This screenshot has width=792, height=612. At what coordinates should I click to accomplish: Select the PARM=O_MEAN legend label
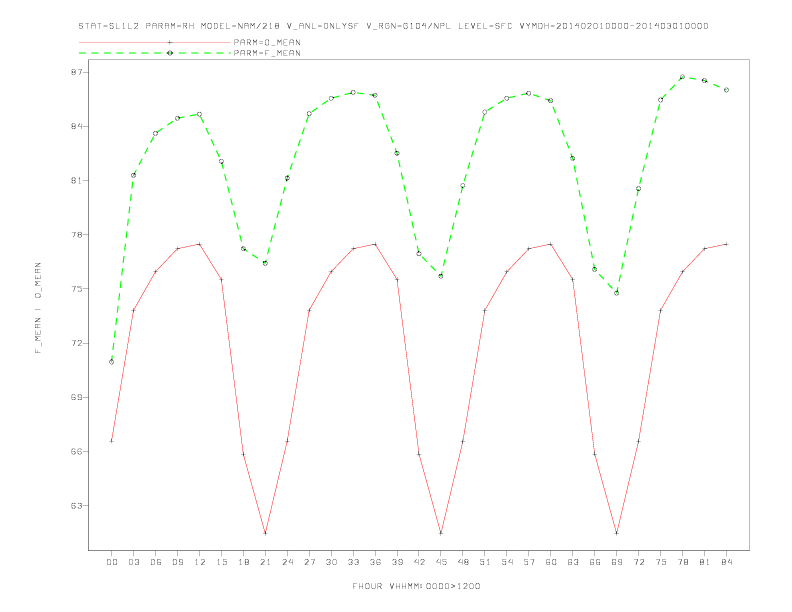tap(267, 42)
